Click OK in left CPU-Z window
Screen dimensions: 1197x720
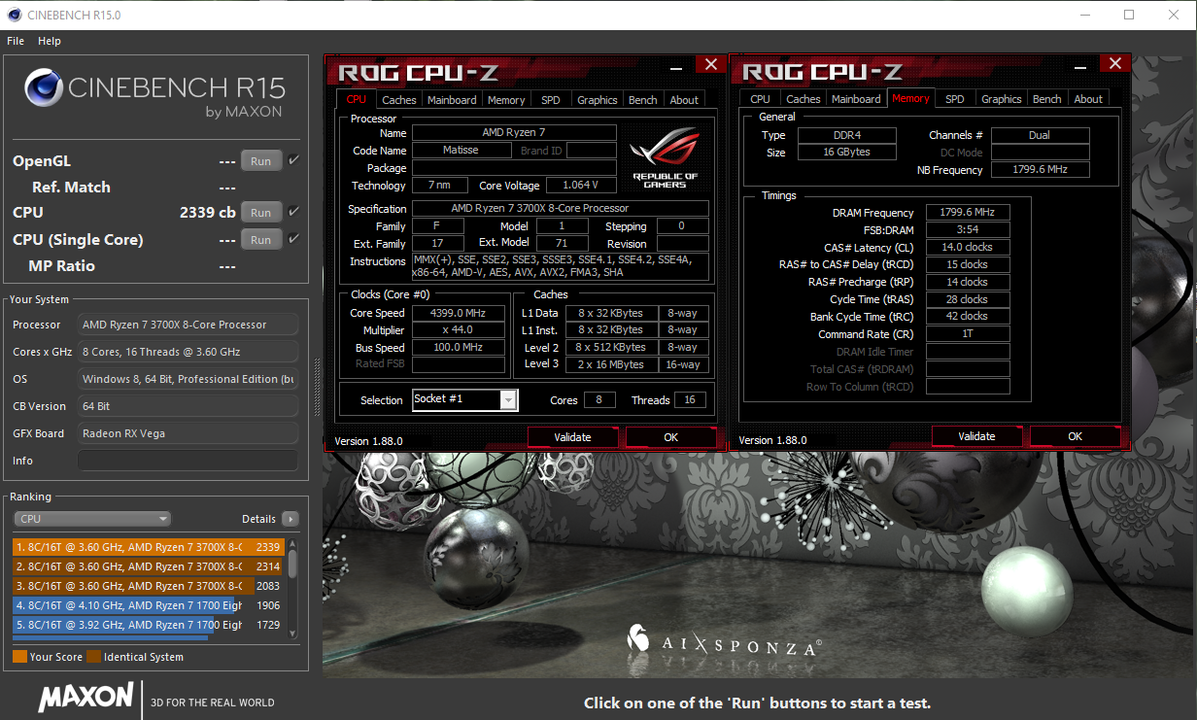pos(671,437)
